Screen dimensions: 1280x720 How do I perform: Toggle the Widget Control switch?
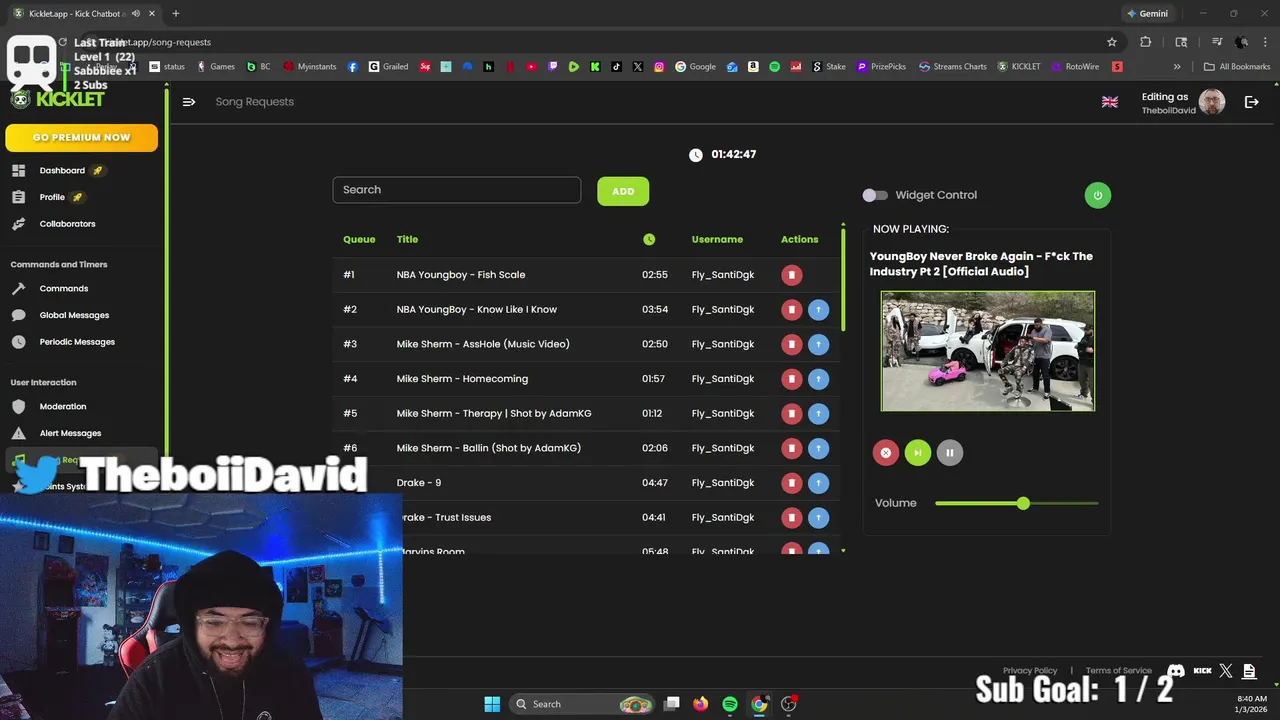coord(875,195)
